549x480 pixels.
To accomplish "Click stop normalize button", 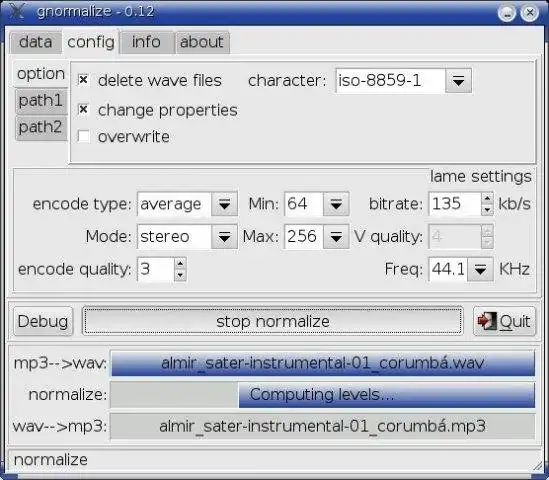I will [x=273, y=321].
